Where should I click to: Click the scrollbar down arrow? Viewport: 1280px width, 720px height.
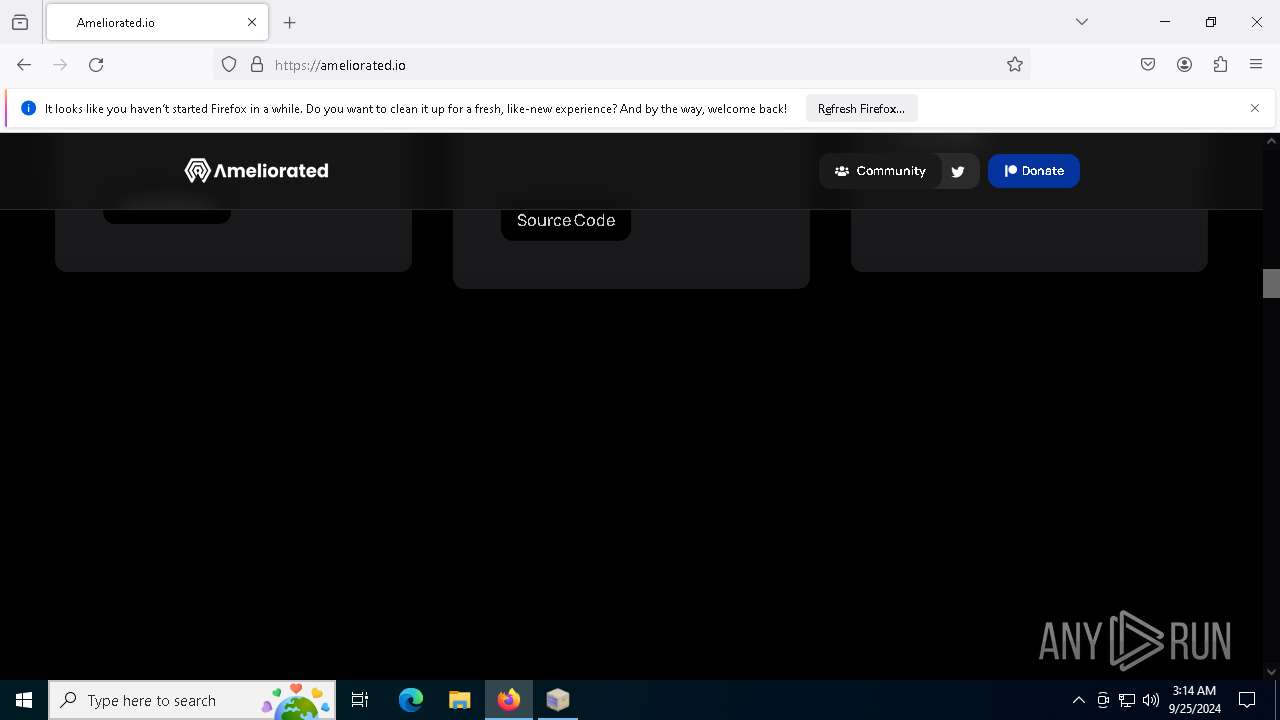tap(1271, 672)
